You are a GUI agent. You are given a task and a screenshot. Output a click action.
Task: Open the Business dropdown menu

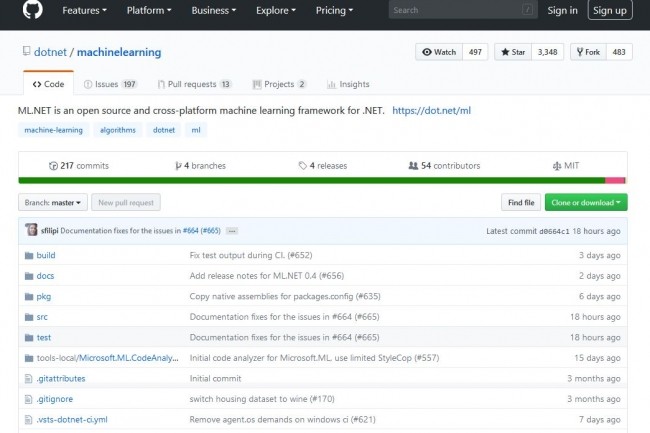tap(213, 10)
